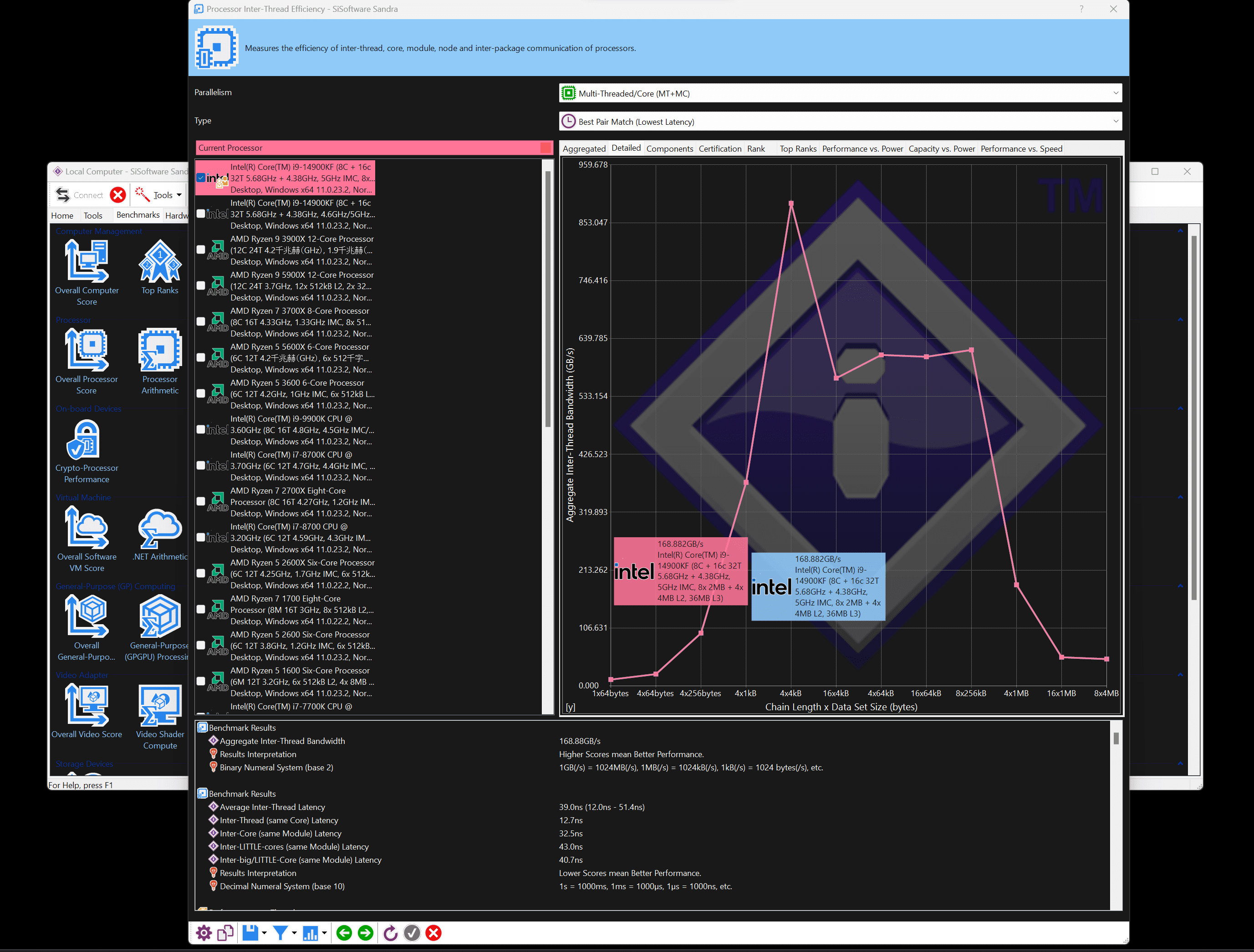
Task: Check the Intel Core i9-9900K checkbox
Action: pyautogui.click(x=201, y=430)
